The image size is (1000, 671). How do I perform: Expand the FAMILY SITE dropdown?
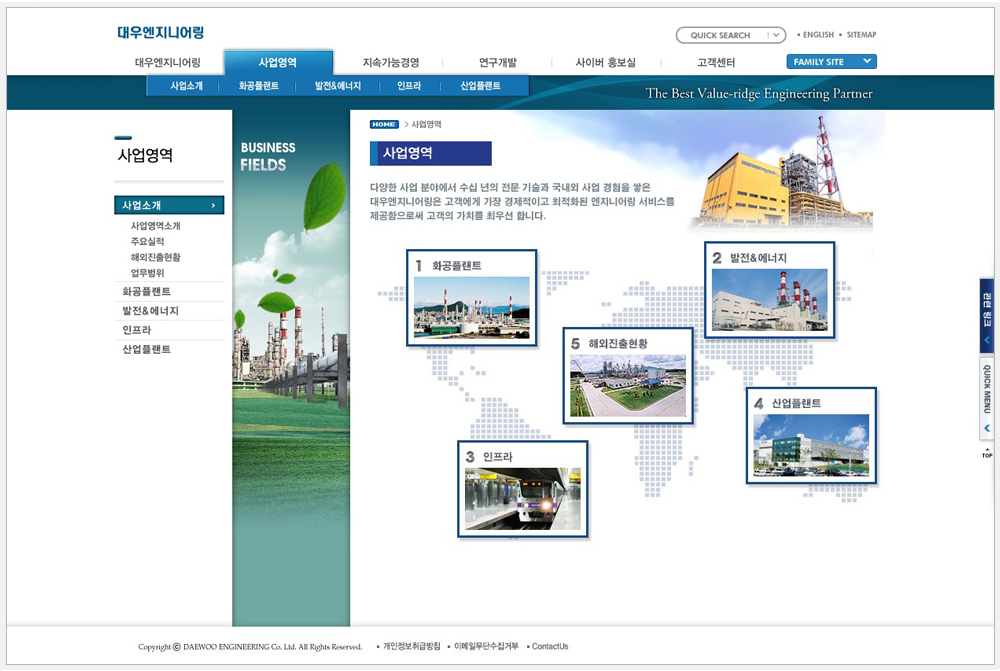pos(831,62)
